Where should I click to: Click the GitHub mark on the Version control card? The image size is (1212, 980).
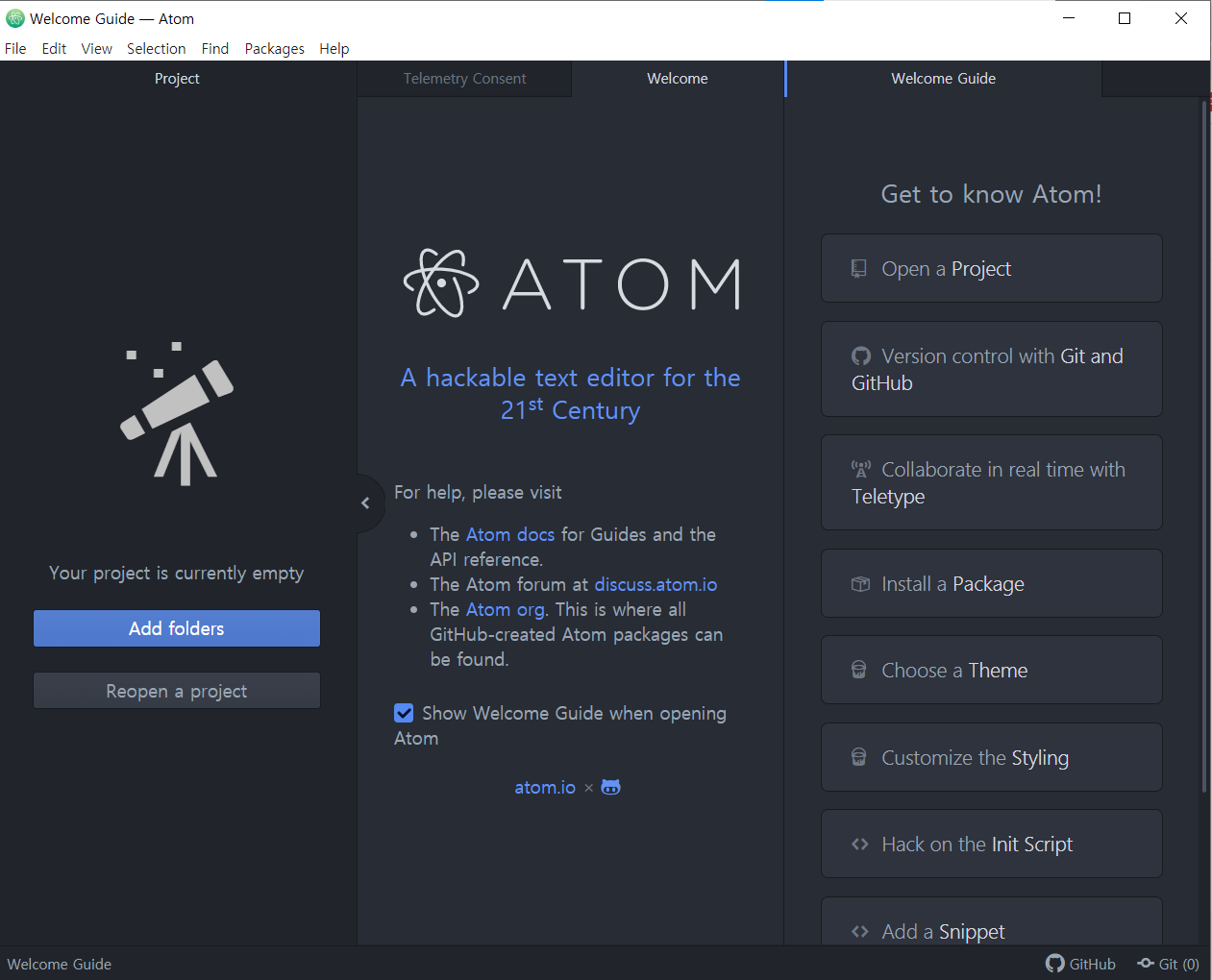pos(860,356)
